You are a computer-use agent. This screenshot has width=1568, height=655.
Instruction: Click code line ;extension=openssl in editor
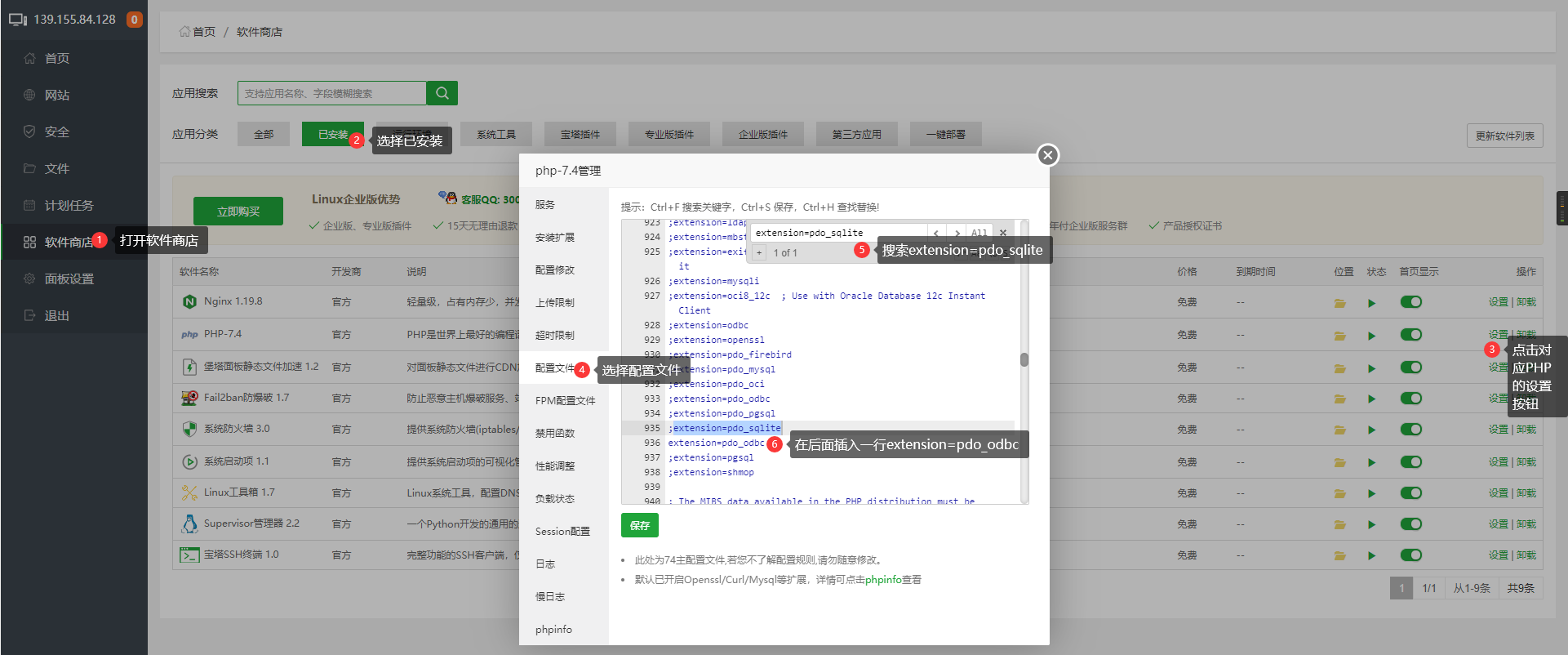(x=717, y=340)
